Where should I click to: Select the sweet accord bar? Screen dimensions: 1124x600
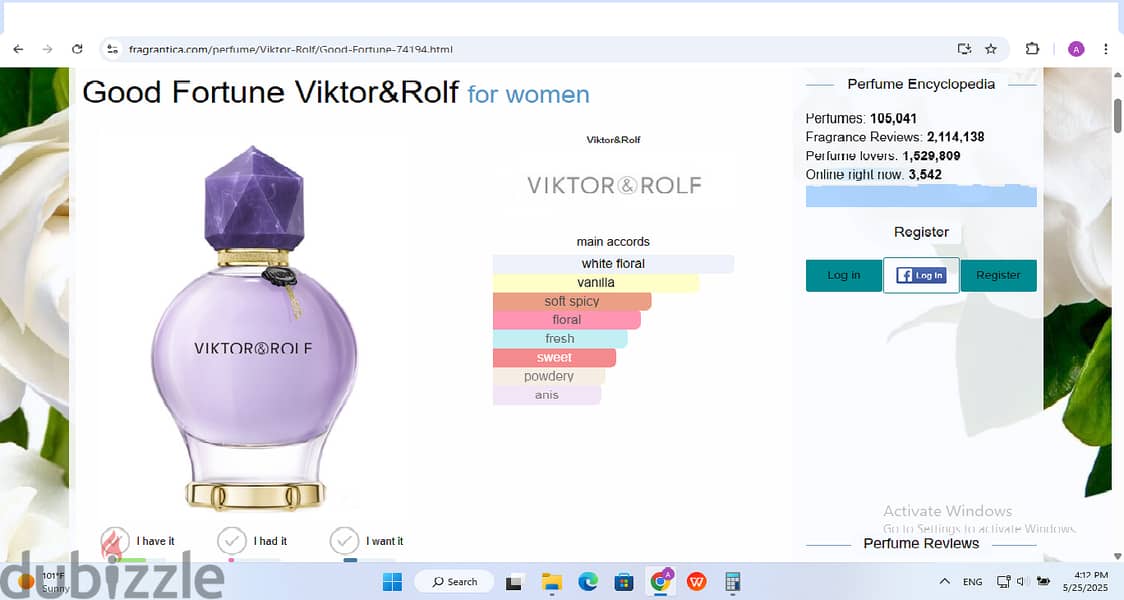click(554, 357)
